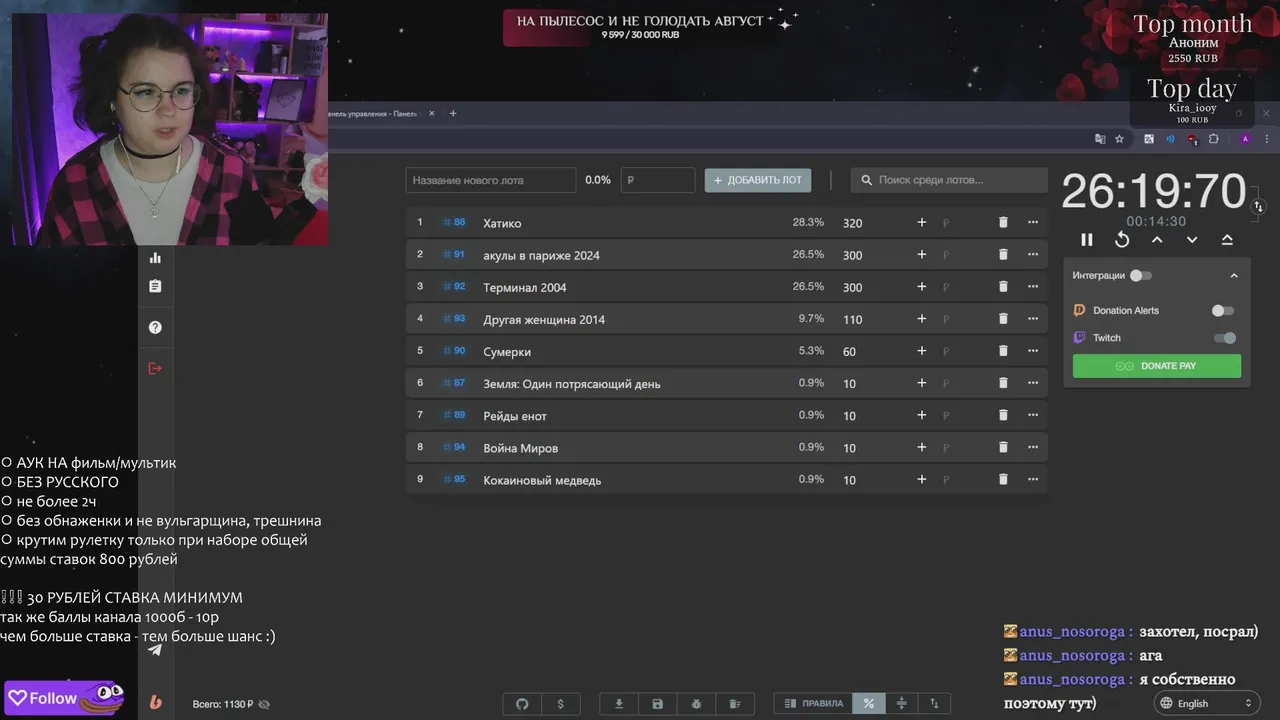
Task: Click the save floppy disk icon
Action: (x=657, y=704)
